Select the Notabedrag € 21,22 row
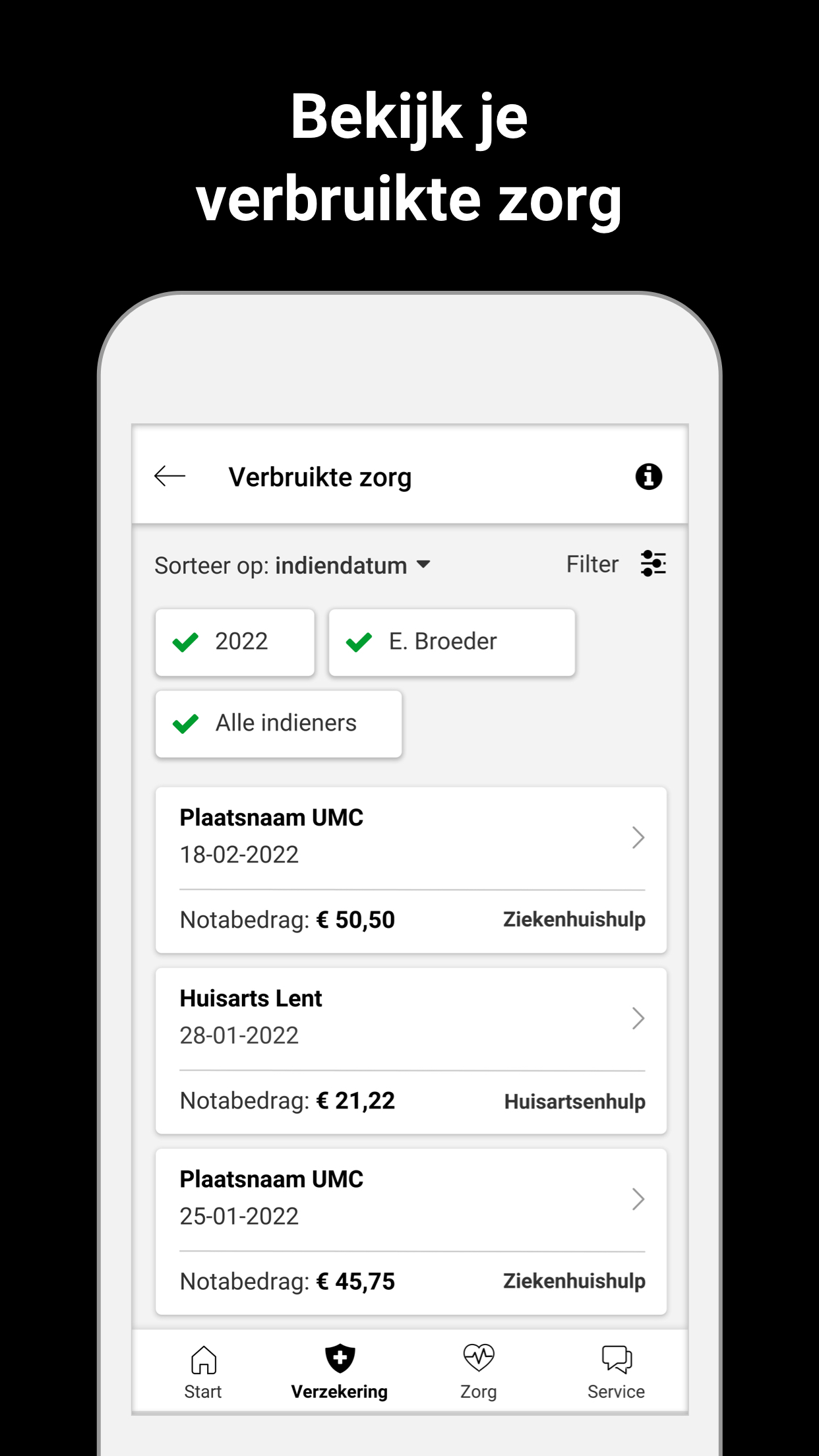Viewport: 819px width, 1456px height. pyautogui.click(x=412, y=1101)
